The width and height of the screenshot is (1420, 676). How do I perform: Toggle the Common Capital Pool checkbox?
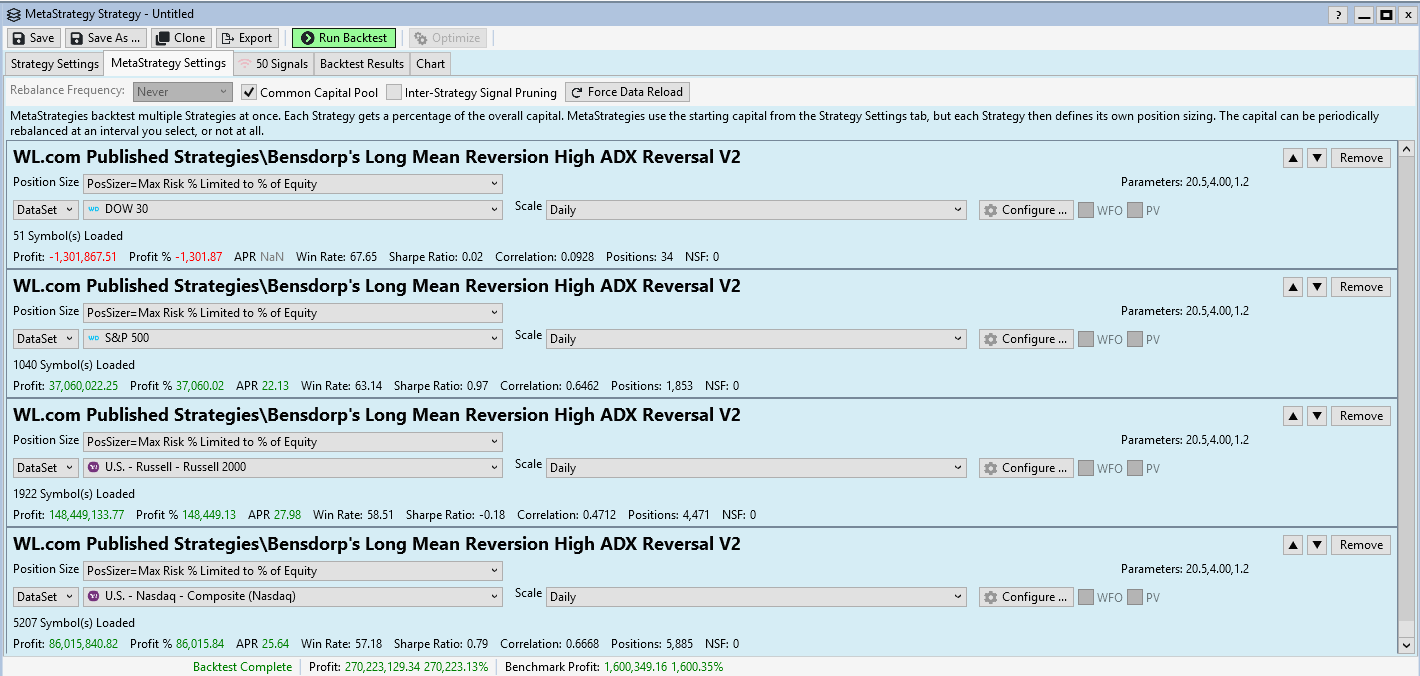(x=250, y=92)
